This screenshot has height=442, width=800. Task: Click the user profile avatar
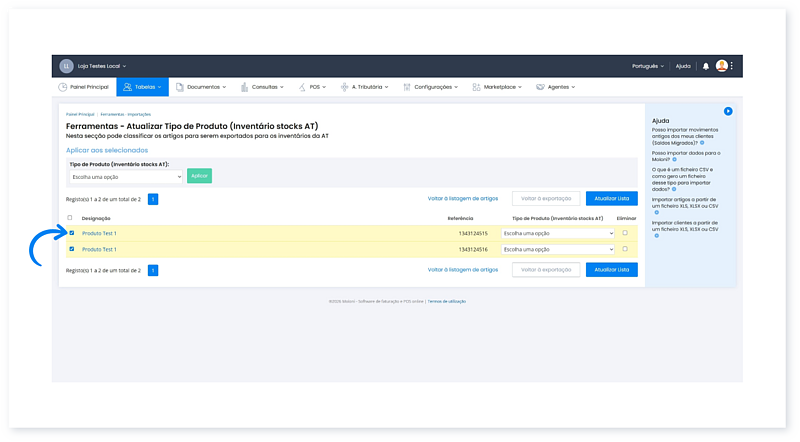(x=721, y=66)
